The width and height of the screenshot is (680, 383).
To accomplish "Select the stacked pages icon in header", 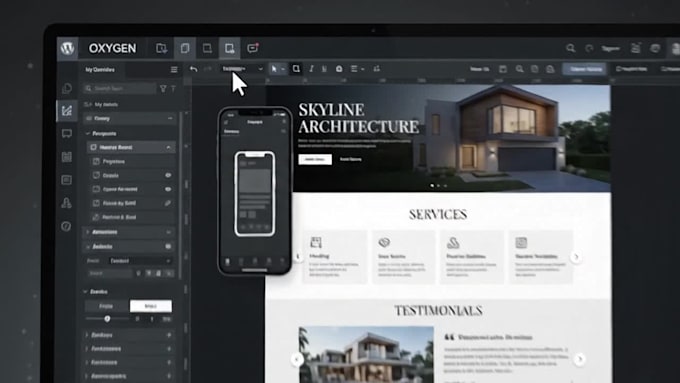I will pos(185,48).
